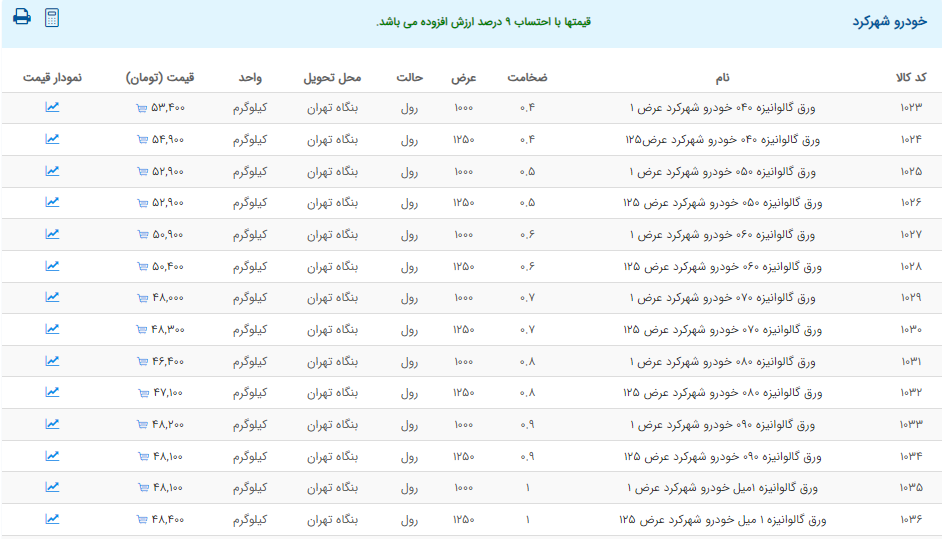942x539 pixels.
Task: View price chart for product code 1029
Action: click(x=52, y=297)
